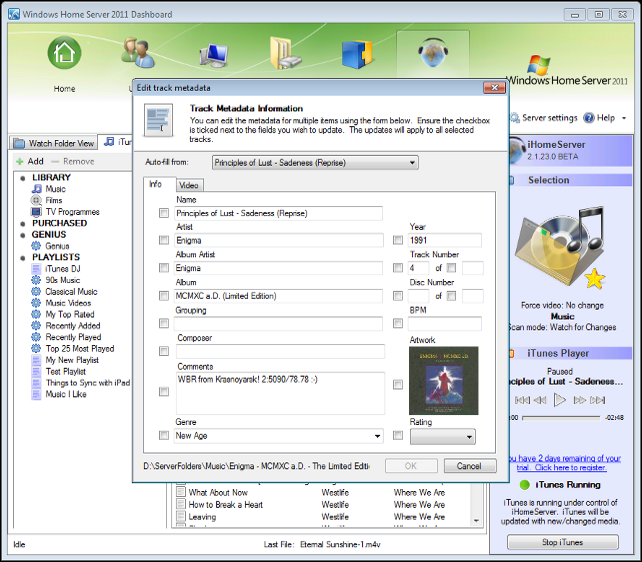
Task: Click the skip to next track button
Action: [x=597, y=400]
